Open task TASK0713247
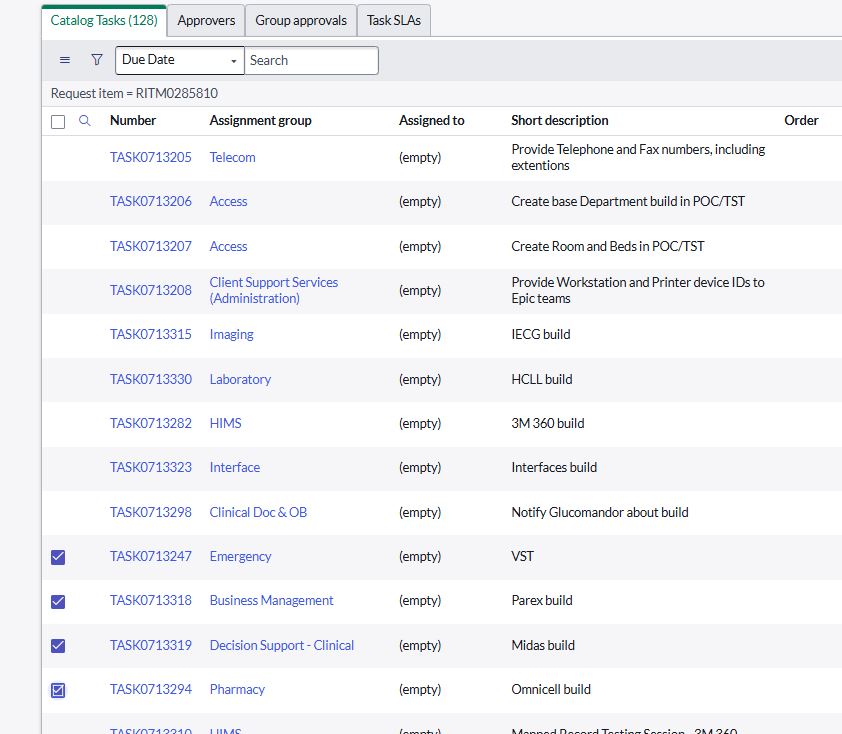The width and height of the screenshot is (842, 734). click(x=151, y=557)
